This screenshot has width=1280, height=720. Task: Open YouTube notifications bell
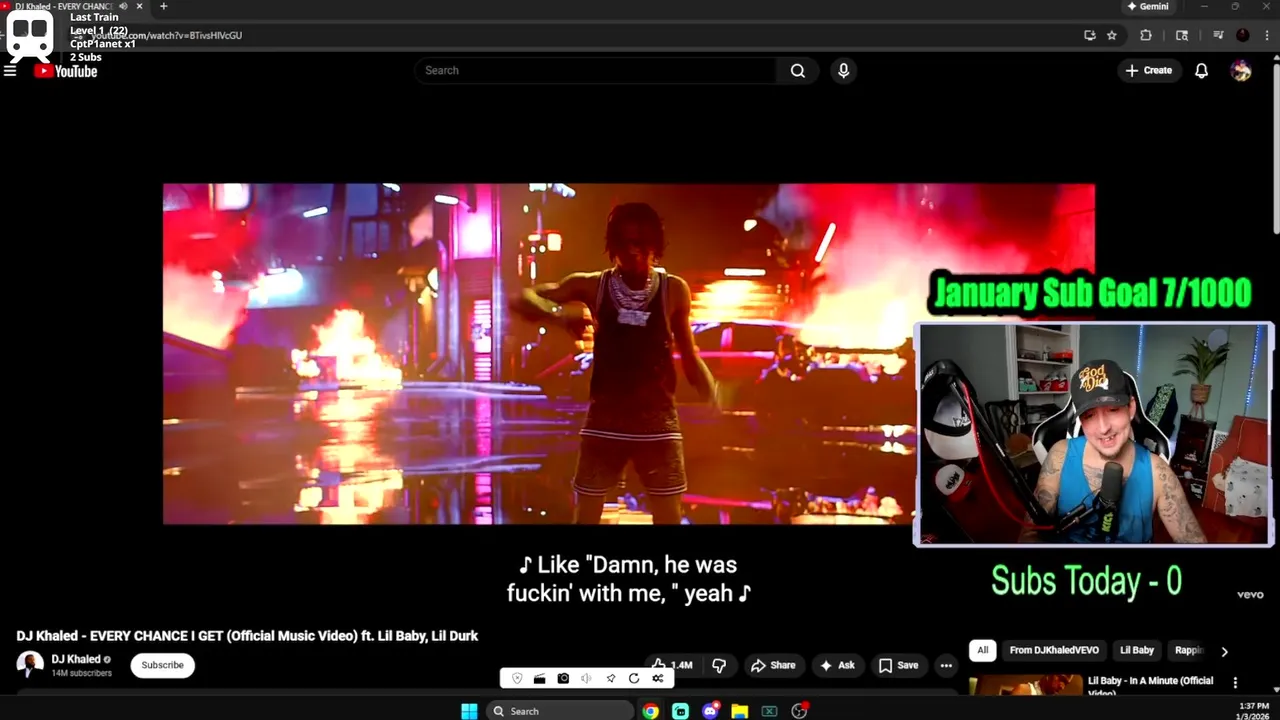1201,71
